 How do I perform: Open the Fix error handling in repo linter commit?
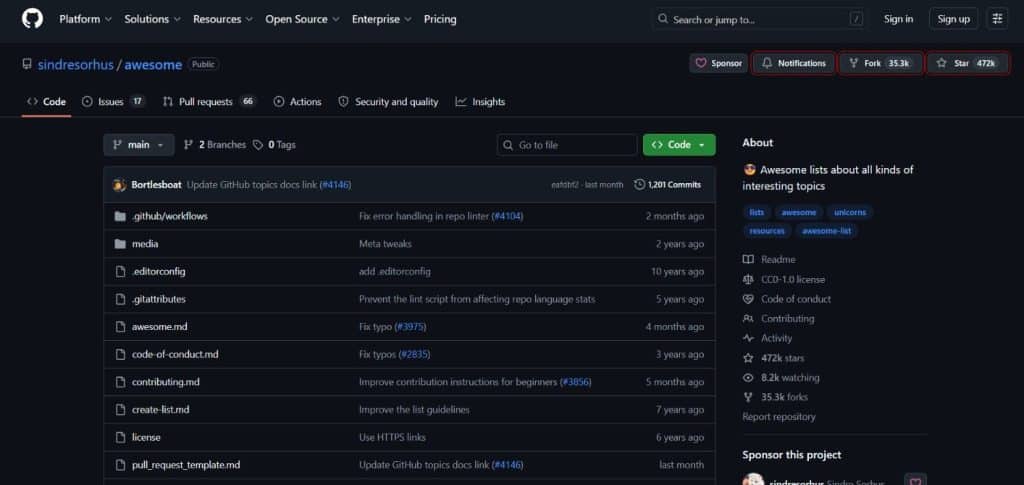[x=424, y=216]
